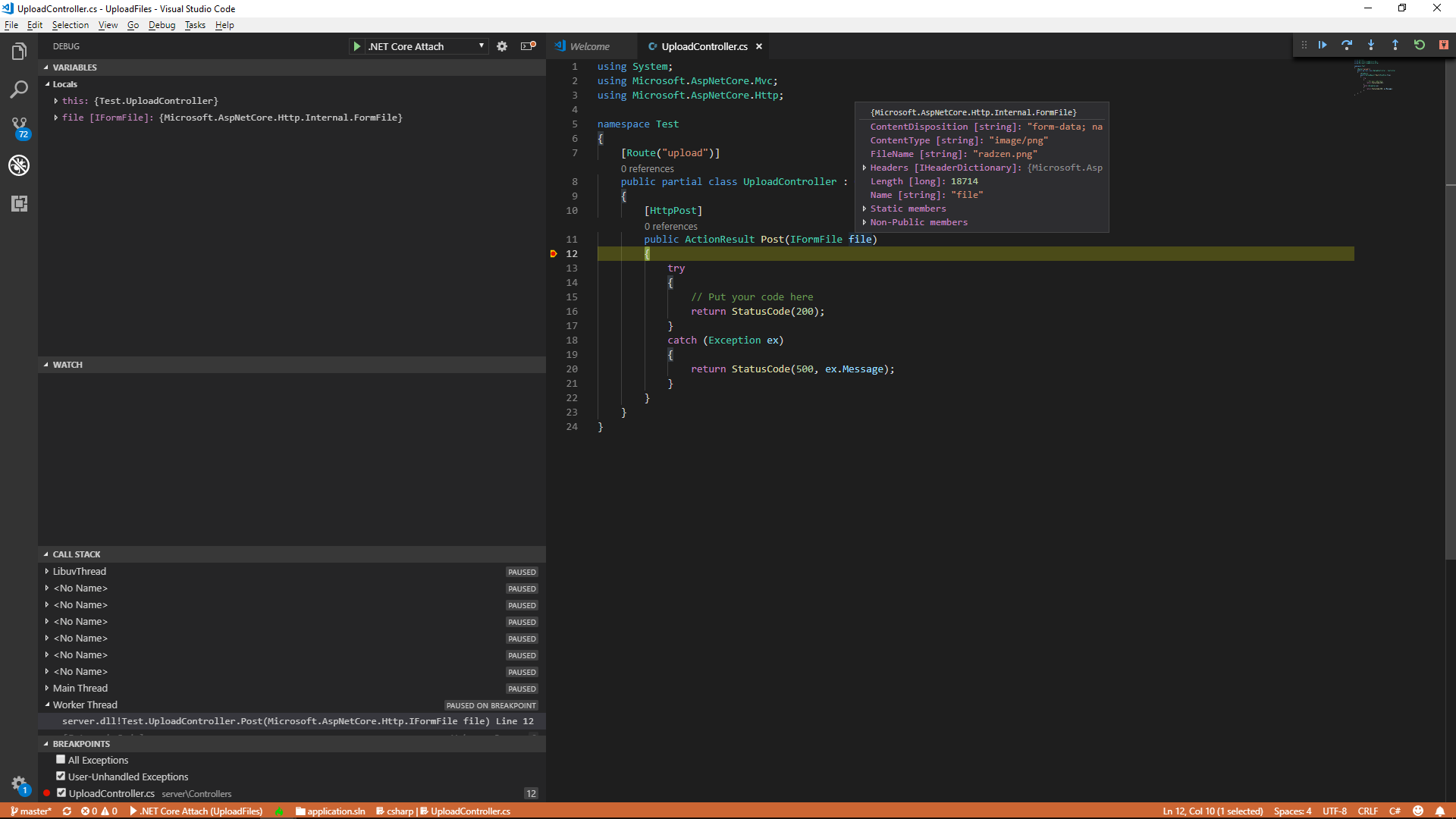The width and height of the screenshot is (1456, 819).
Task: Disconnect the debugger with the red icon
Action: click(1444, 45)
